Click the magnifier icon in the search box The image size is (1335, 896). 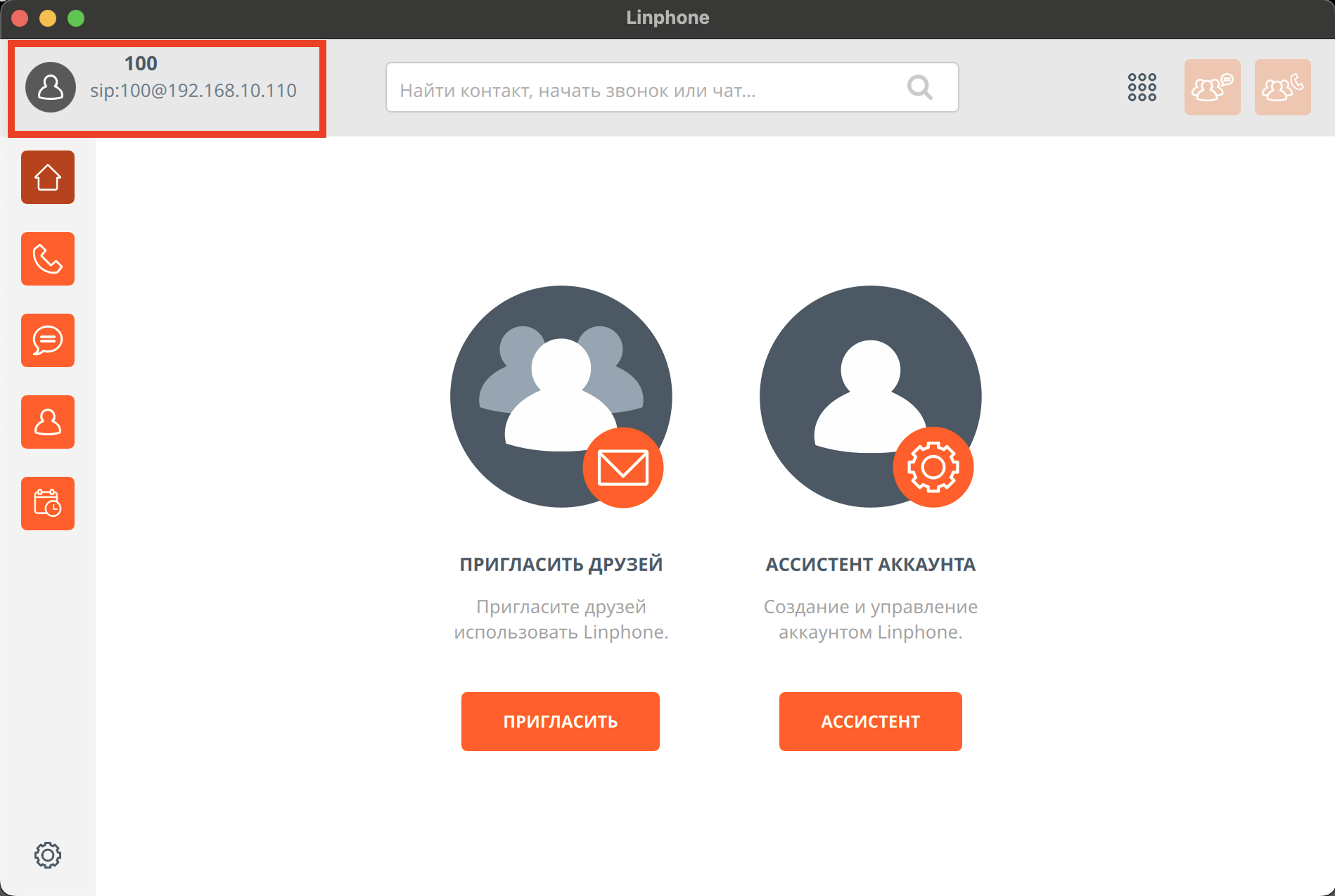pos(919,88)
